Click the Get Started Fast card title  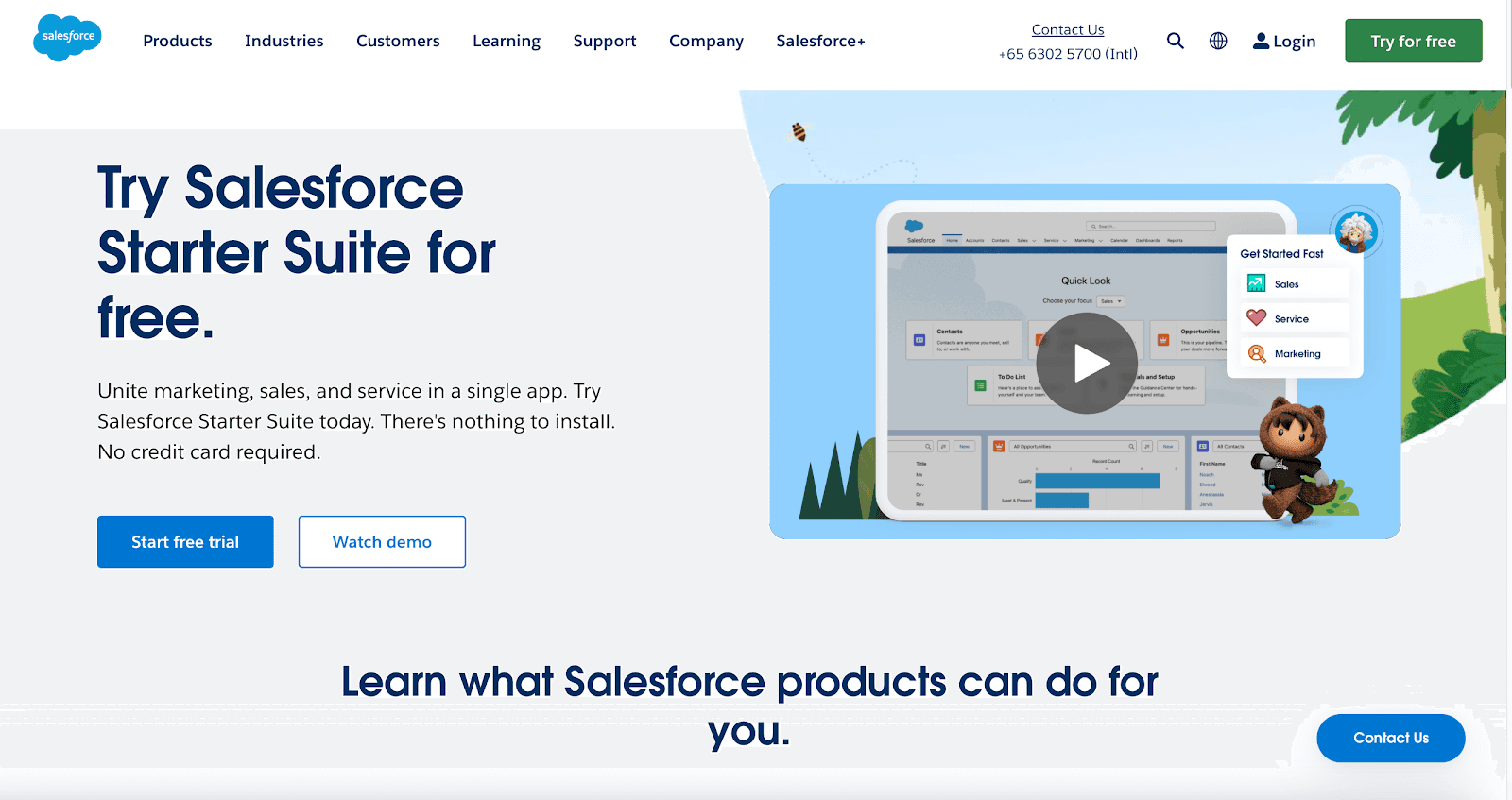pyautogui.click(x=1281, y=253)
